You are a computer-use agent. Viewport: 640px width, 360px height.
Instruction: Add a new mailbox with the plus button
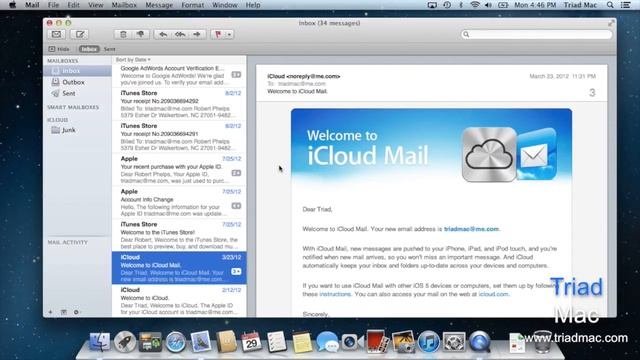coord(51,312)
